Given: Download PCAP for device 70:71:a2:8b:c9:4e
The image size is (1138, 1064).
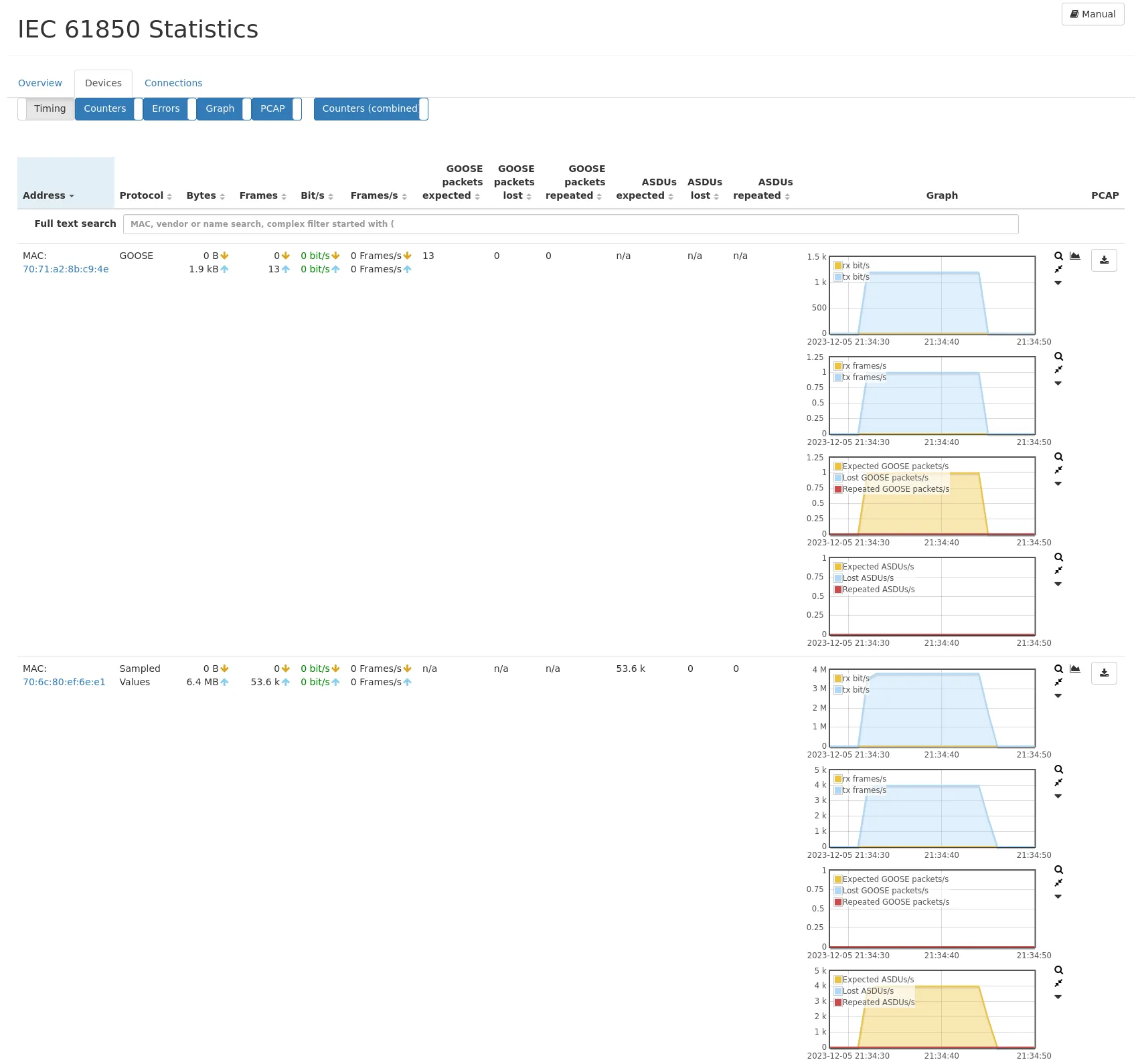Looking at the screenshot, I should click(1104, 260).
